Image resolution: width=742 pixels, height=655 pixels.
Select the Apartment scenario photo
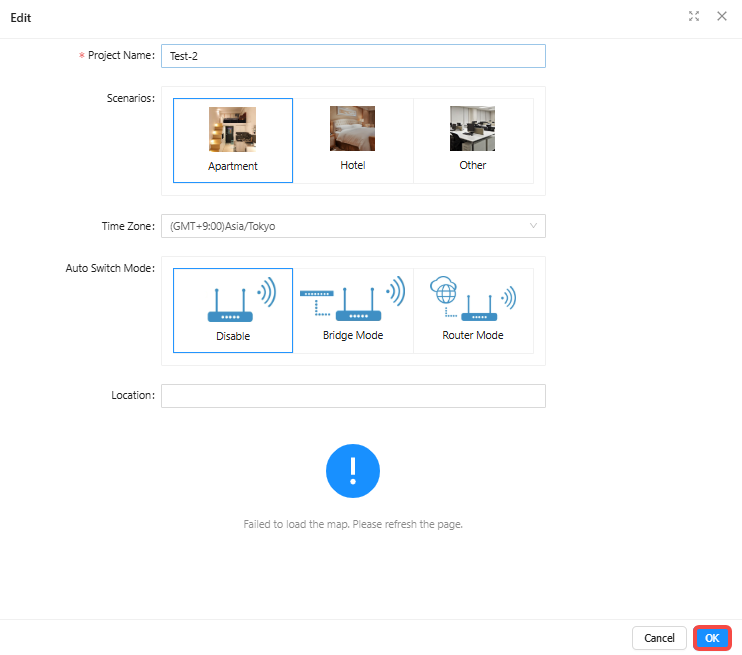pos(232,129)
